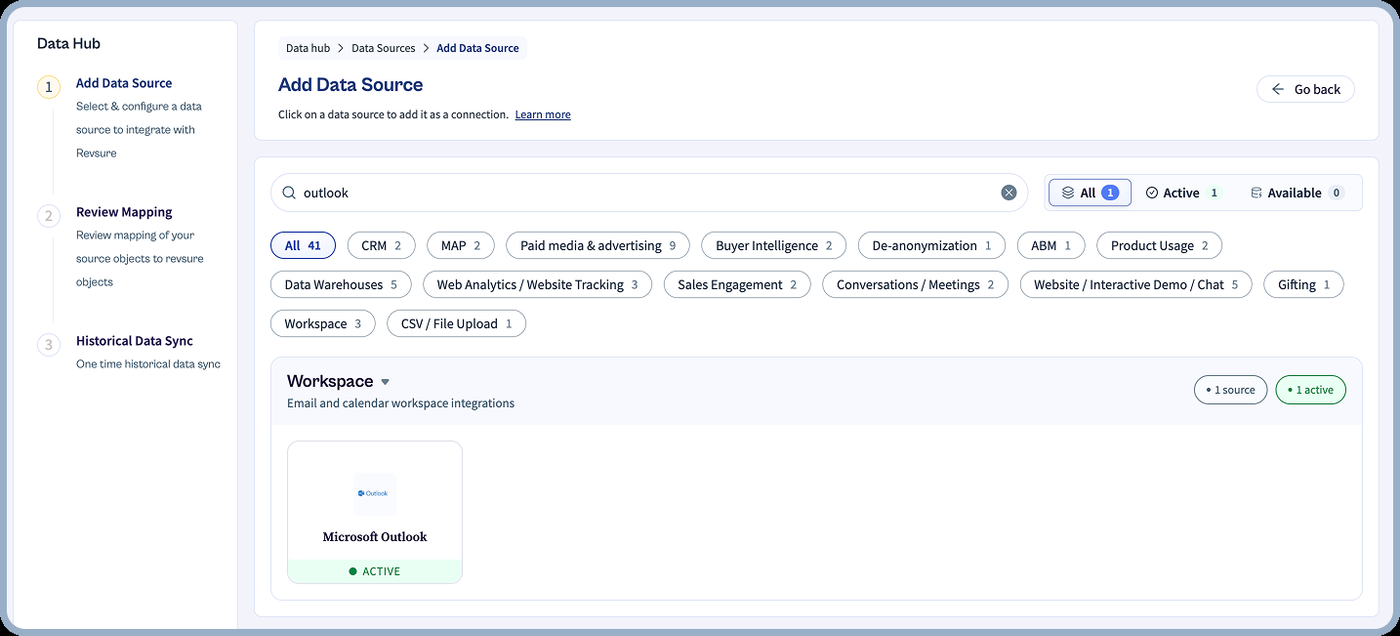Show Available data sources
Image resolution: width=1400 pixels, height=636 pixels.
(x=1297, y=193)
